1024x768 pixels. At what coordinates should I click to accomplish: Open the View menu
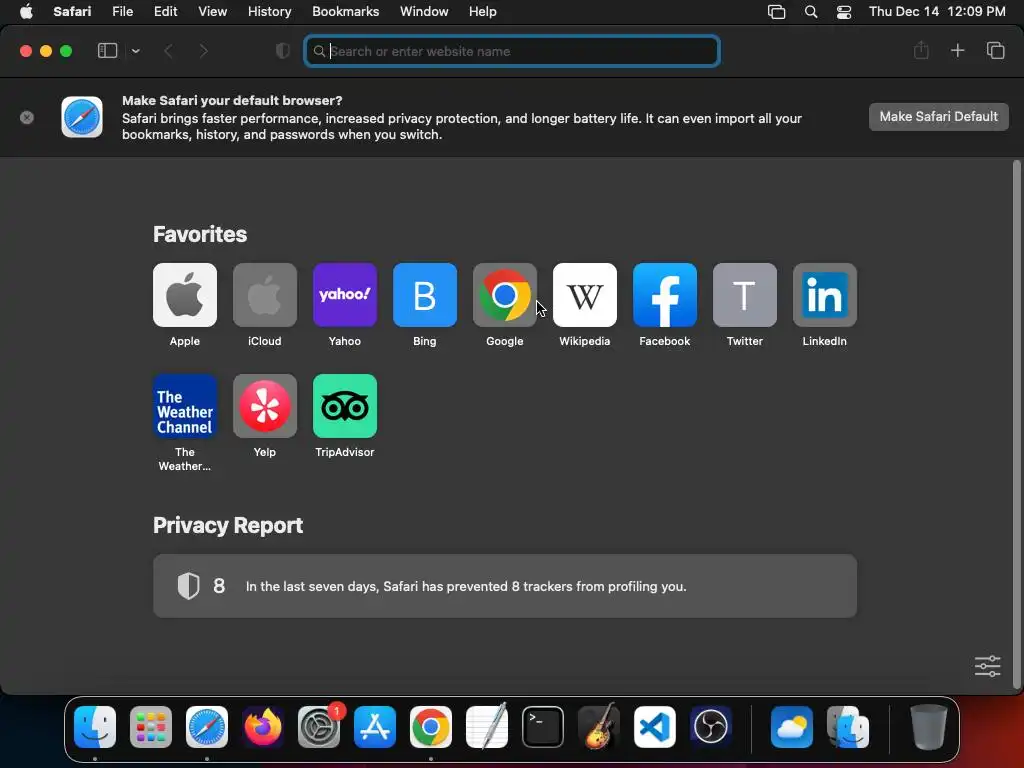coord(212,12)
